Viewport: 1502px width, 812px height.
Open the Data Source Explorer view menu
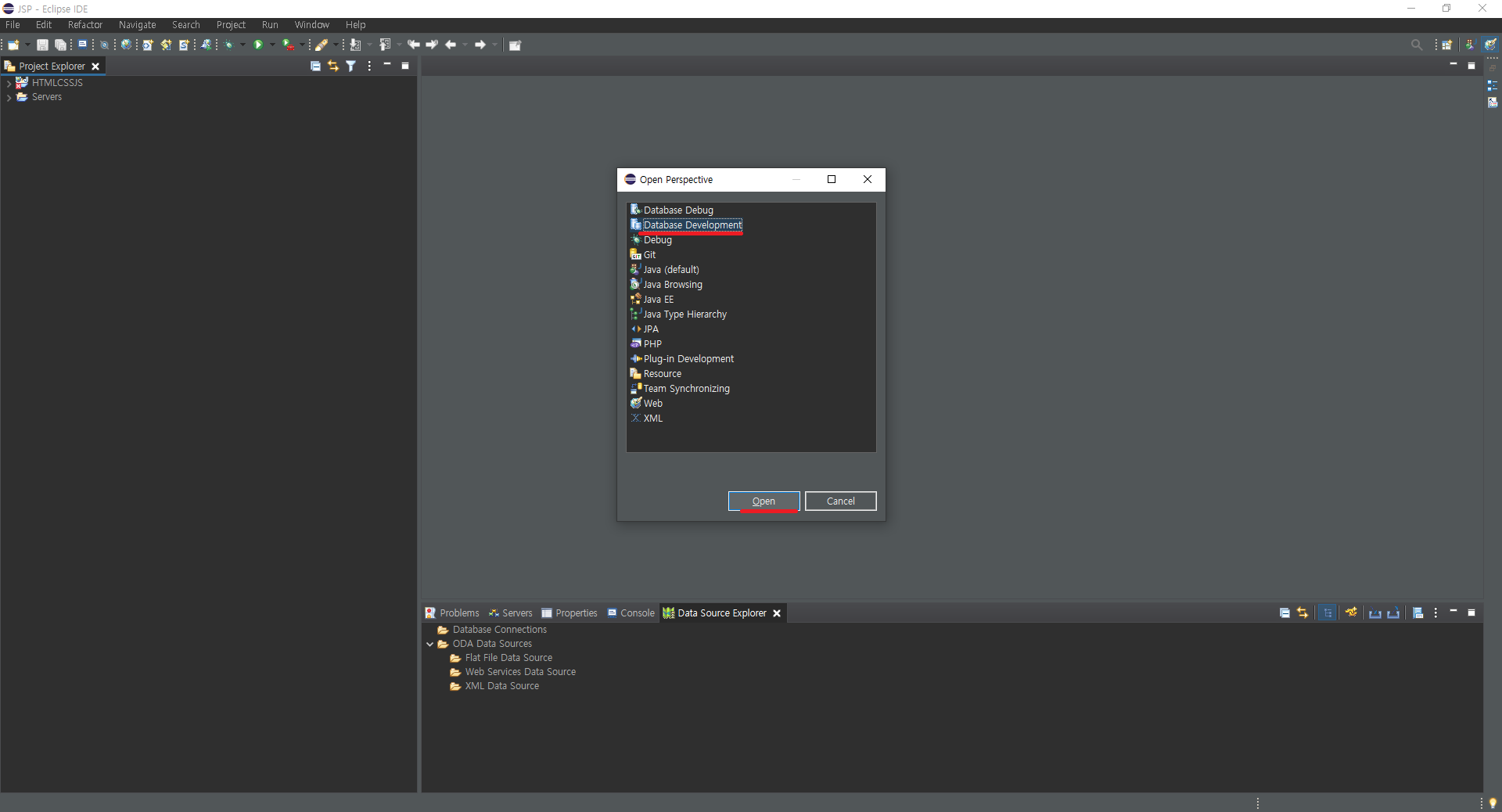click(1436, 613)
